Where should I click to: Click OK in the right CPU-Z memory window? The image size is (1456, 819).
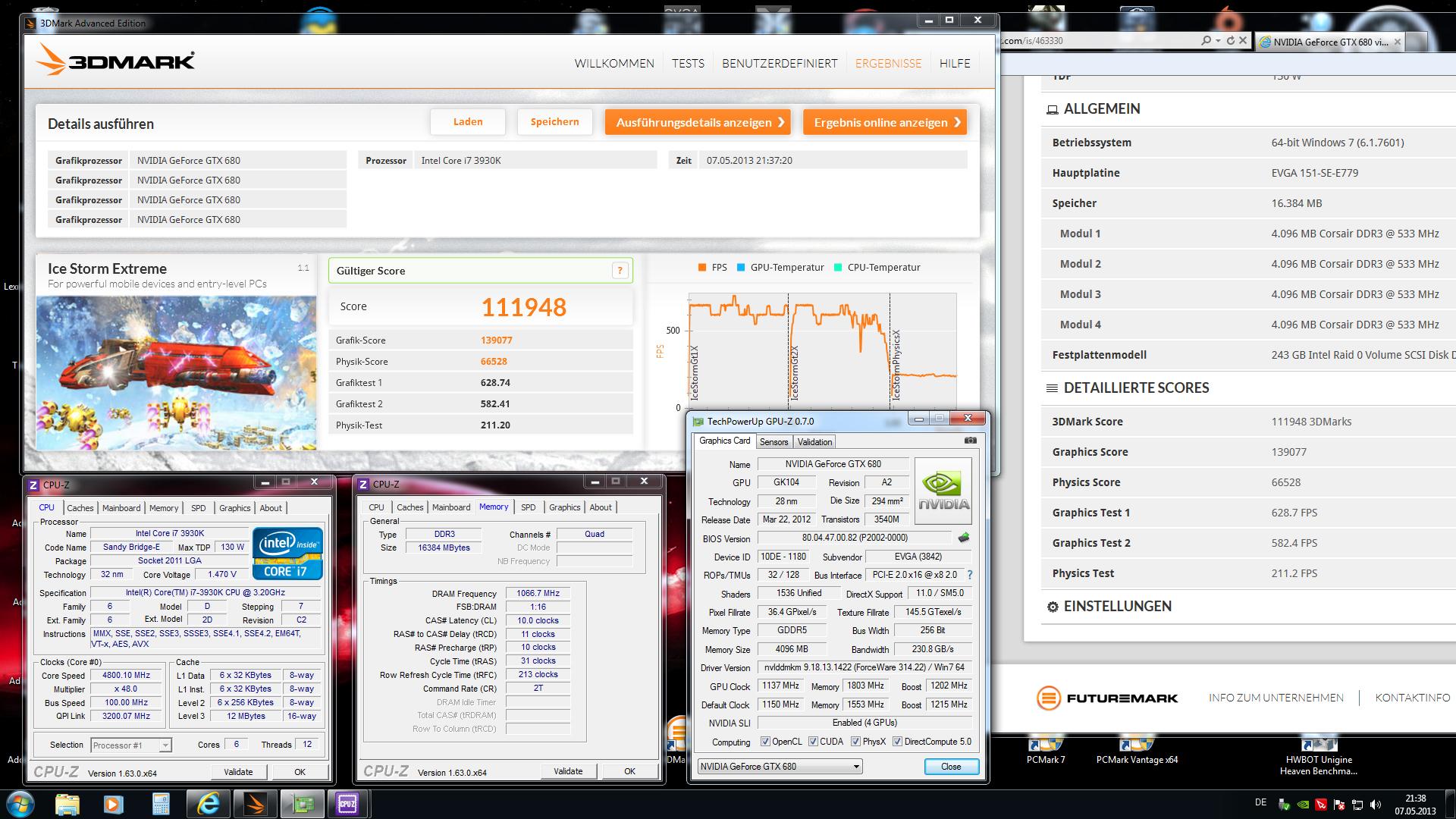(x=629, y=771)
